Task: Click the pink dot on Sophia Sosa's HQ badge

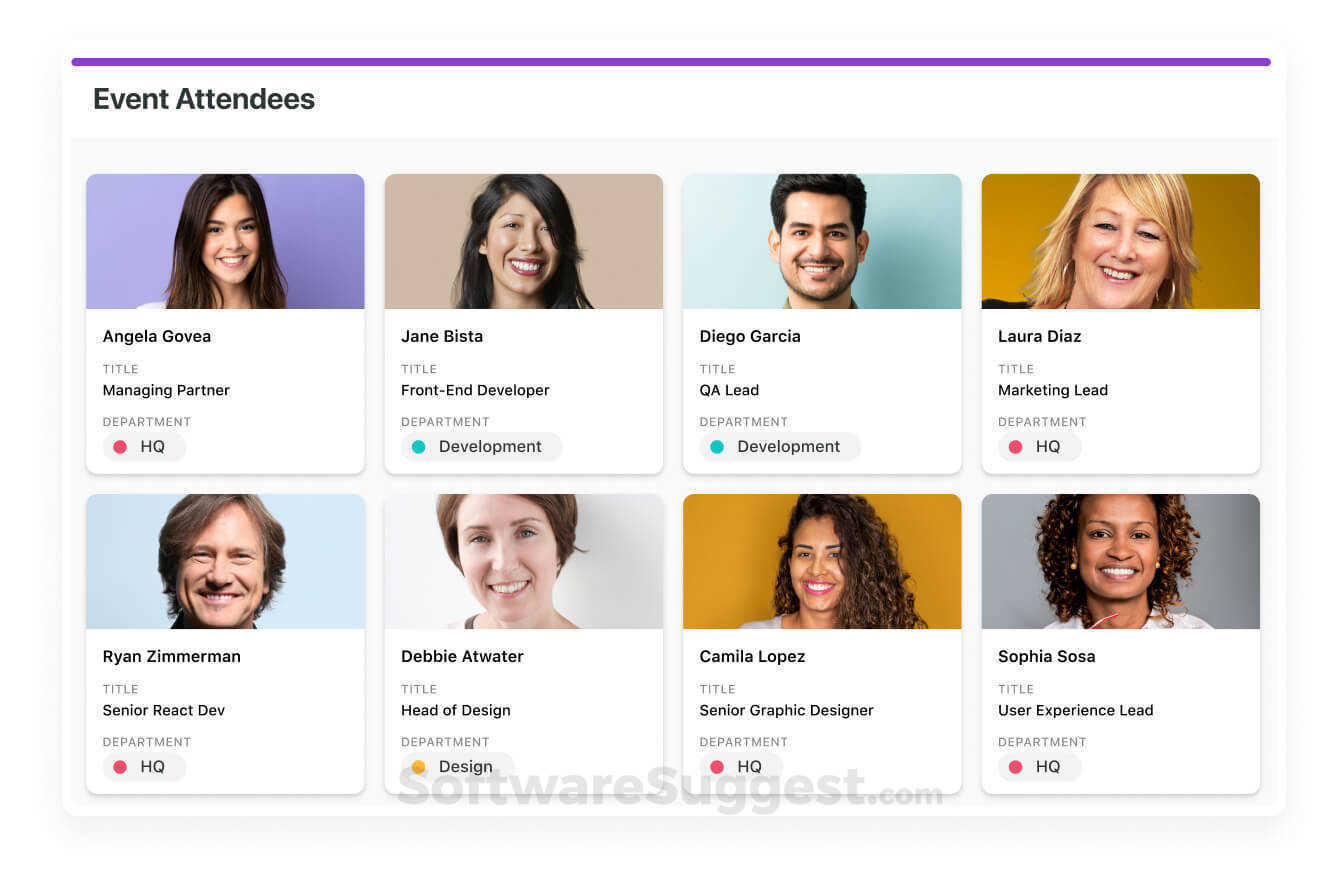Action: [x=1019, y=767]
